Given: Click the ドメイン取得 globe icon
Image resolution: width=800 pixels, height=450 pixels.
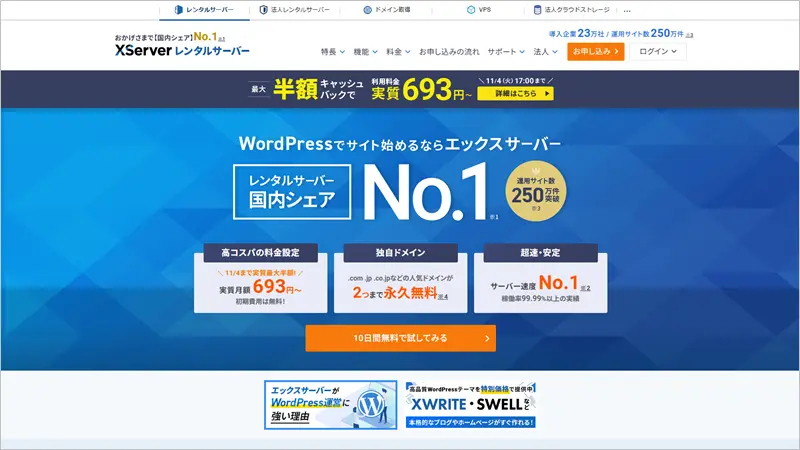Looking at the screenshot, I should coord(369,11).
